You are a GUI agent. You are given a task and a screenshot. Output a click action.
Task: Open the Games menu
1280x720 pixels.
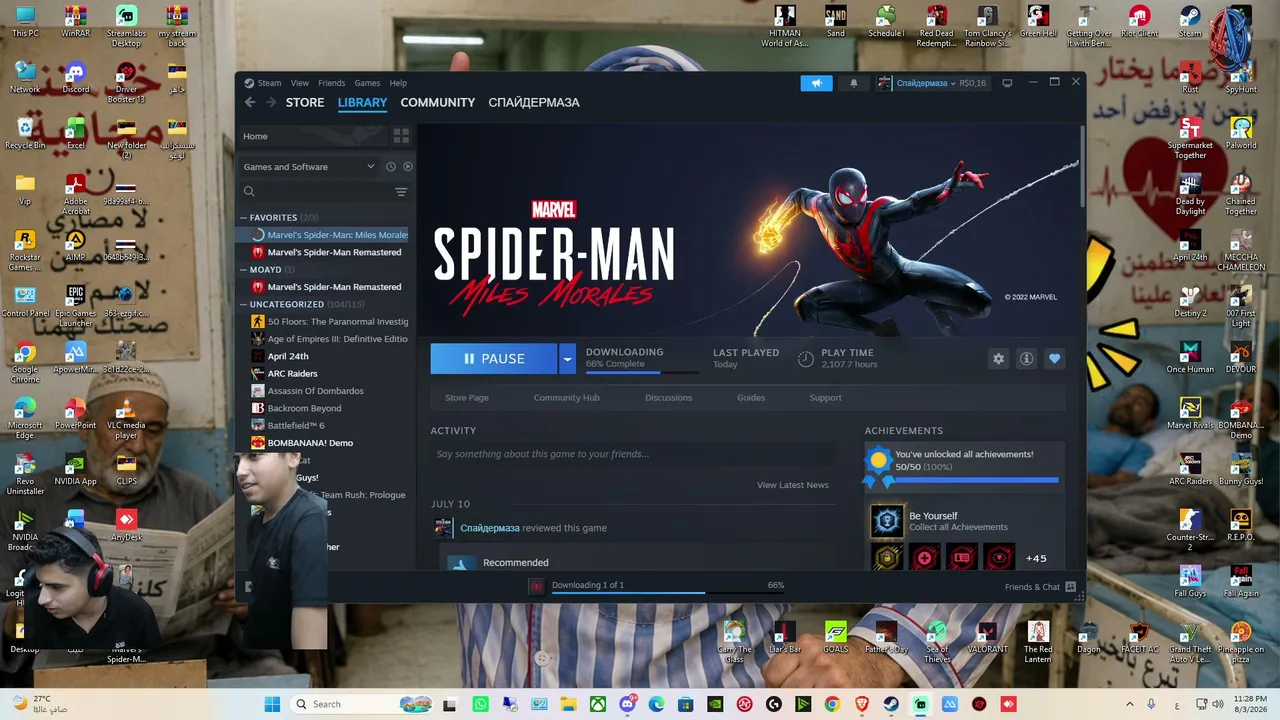tap(367, 83)
